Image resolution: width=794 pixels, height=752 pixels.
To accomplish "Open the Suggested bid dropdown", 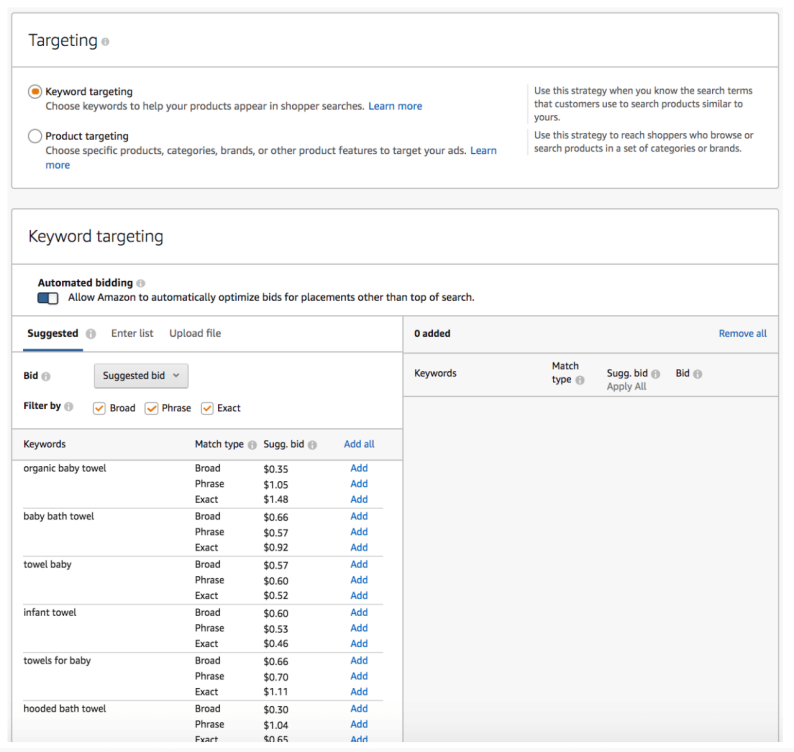I will (x=141, y=376).
